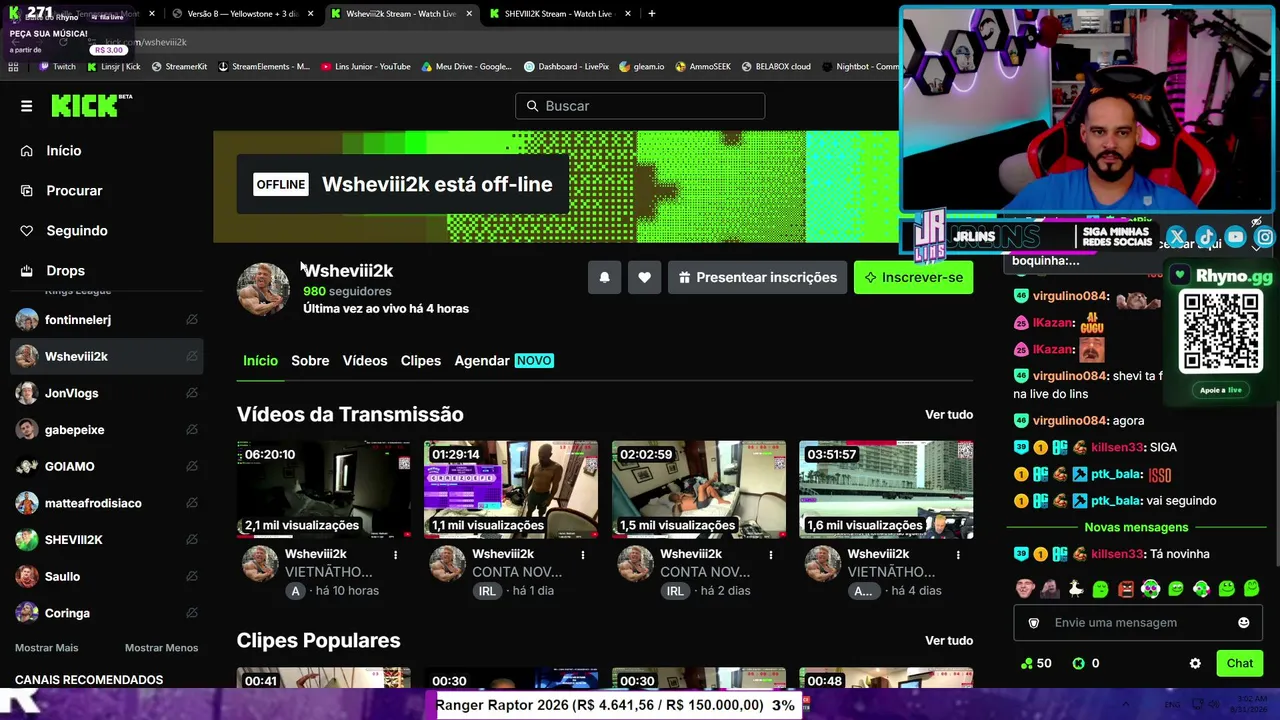
Task: Click the red angry face emote
Action: click(x=1125, y=589)
